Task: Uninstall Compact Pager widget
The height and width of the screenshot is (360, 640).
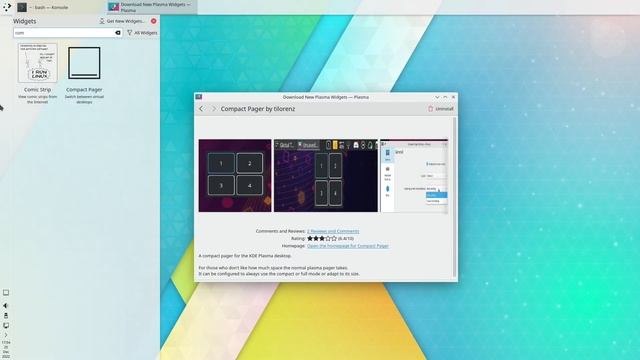Action: tap(441, 109)
